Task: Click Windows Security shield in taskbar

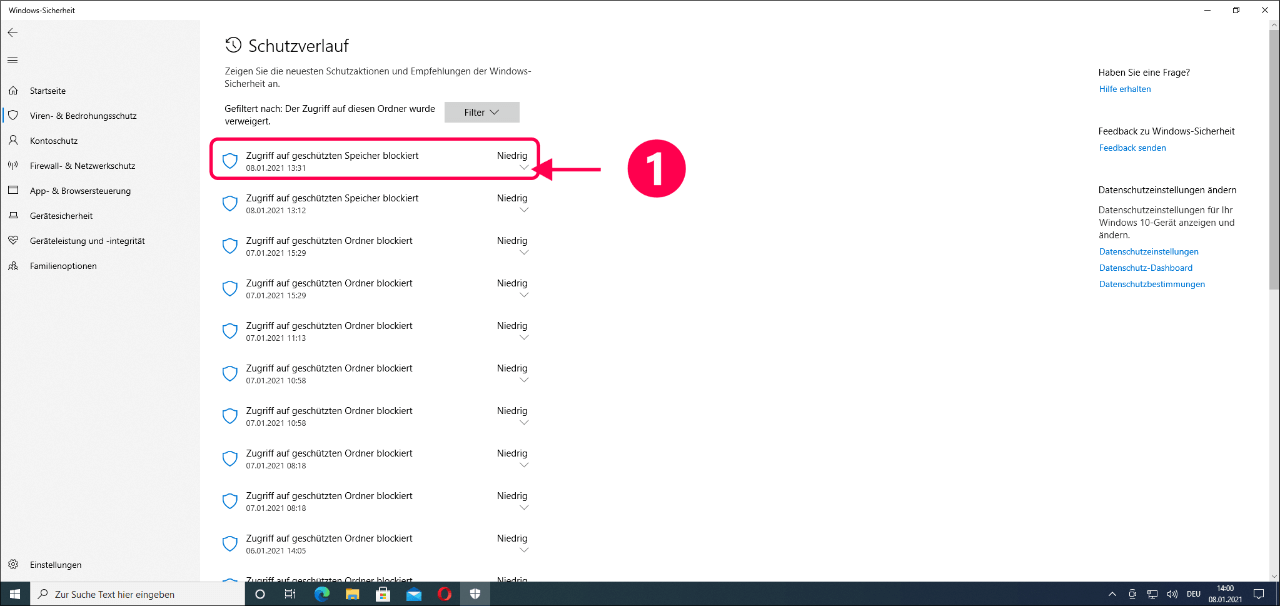Action: coord(475,594)
